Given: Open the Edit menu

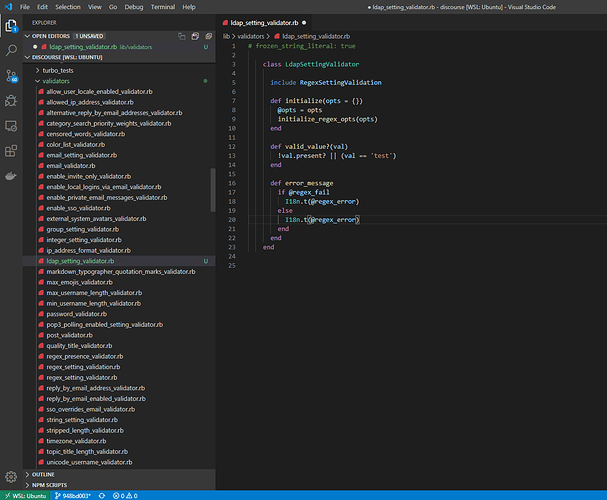Looking at the screenshot, I should (x=42, y=7).
